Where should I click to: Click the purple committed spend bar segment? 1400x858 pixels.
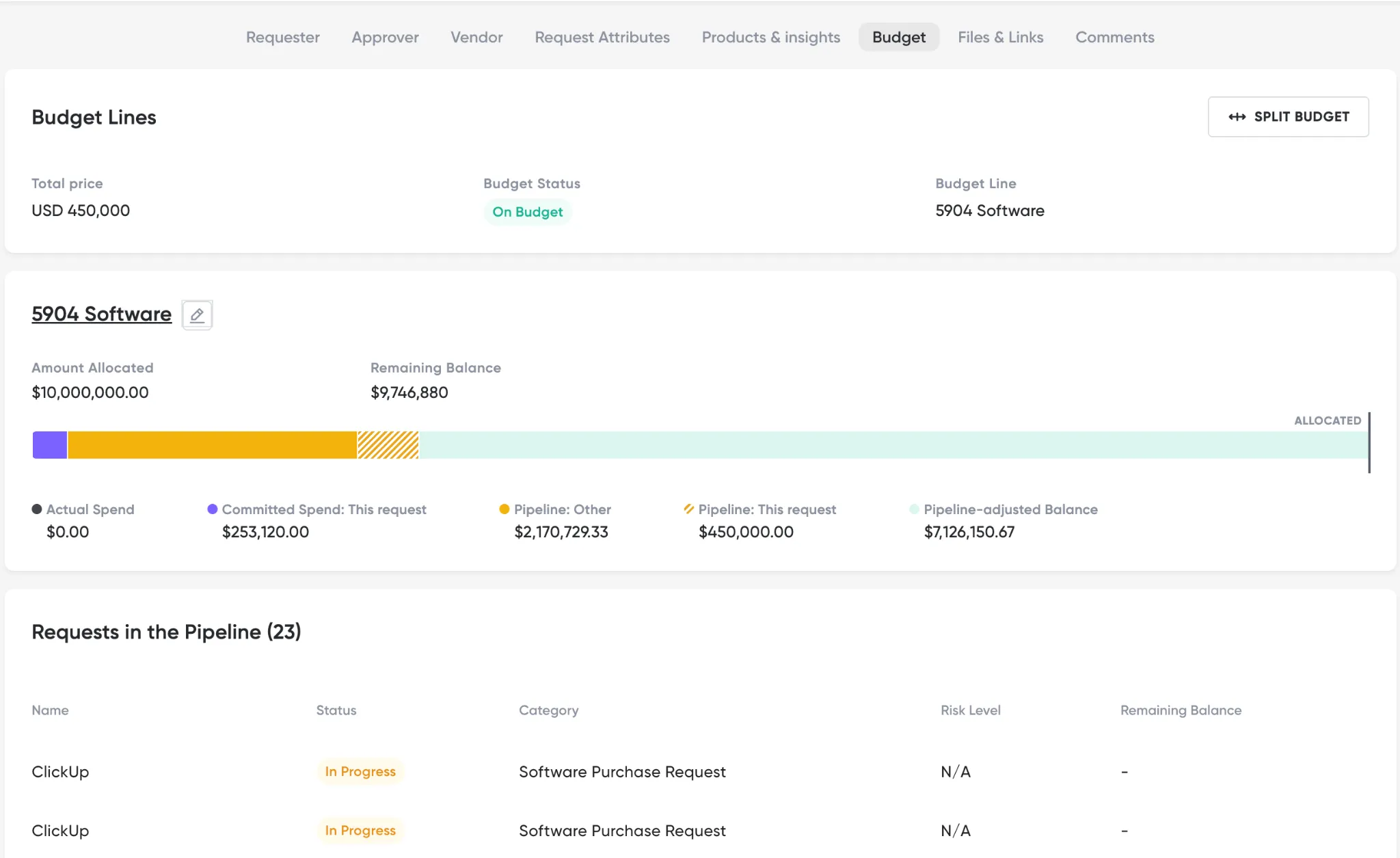(50, 445)
